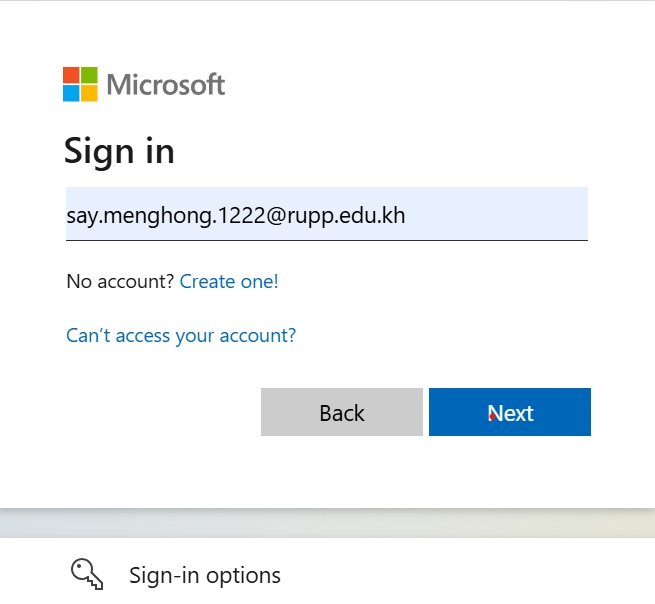Click the "No account?" text label

[x=120, y=282]
